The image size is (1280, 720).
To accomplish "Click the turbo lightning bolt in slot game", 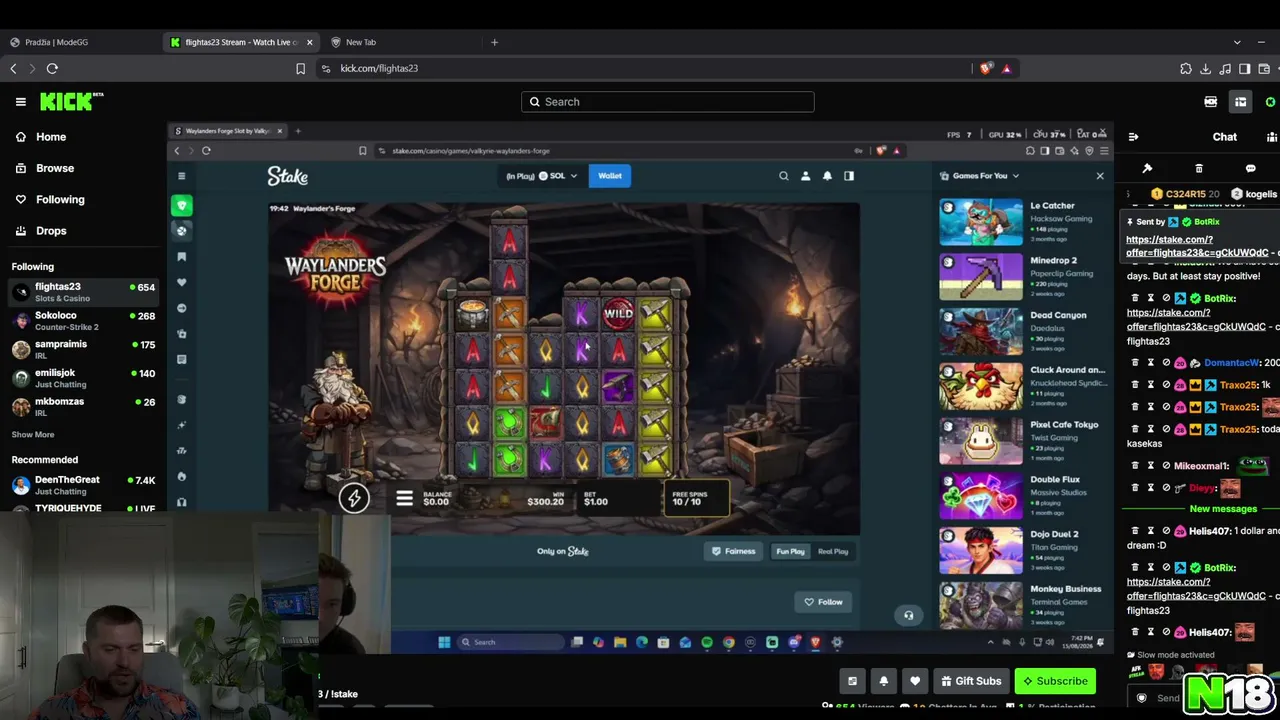I will pyautogui.click(x=354, y=498).
